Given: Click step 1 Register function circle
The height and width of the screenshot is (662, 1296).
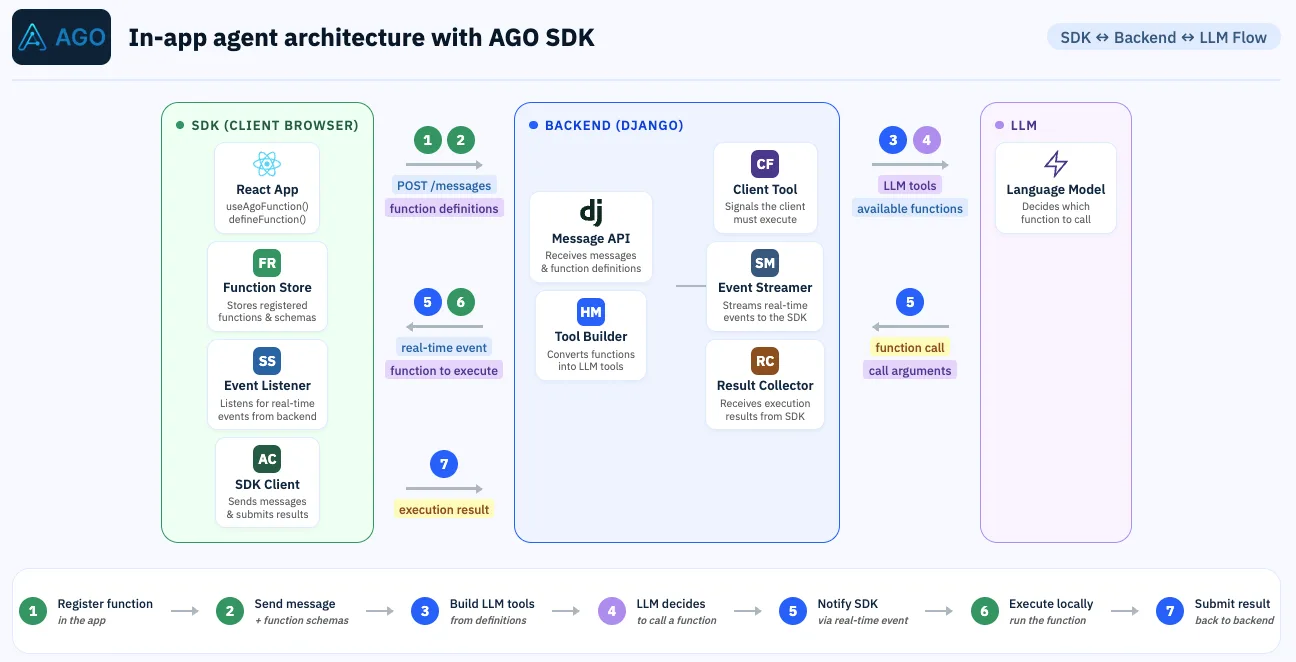Looking at the screenshot, I should click(32, 610).
